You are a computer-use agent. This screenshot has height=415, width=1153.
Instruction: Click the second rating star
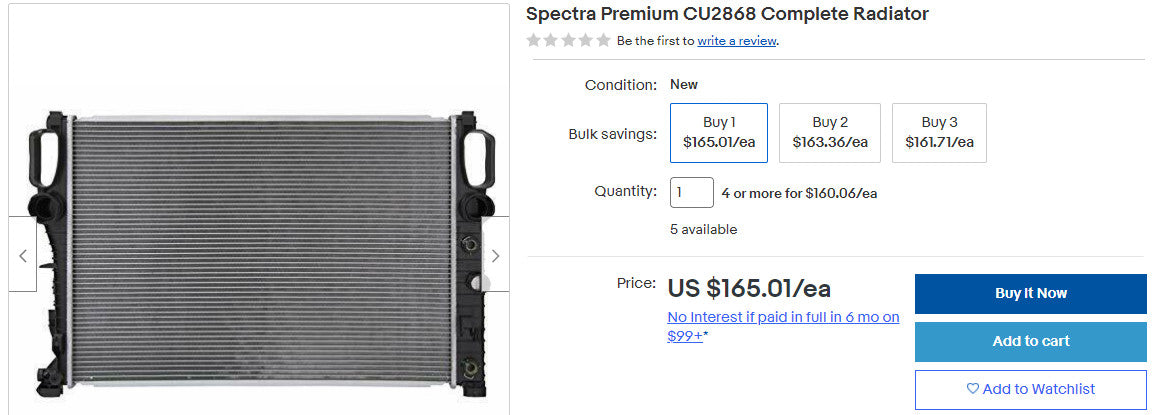point(551,41)
